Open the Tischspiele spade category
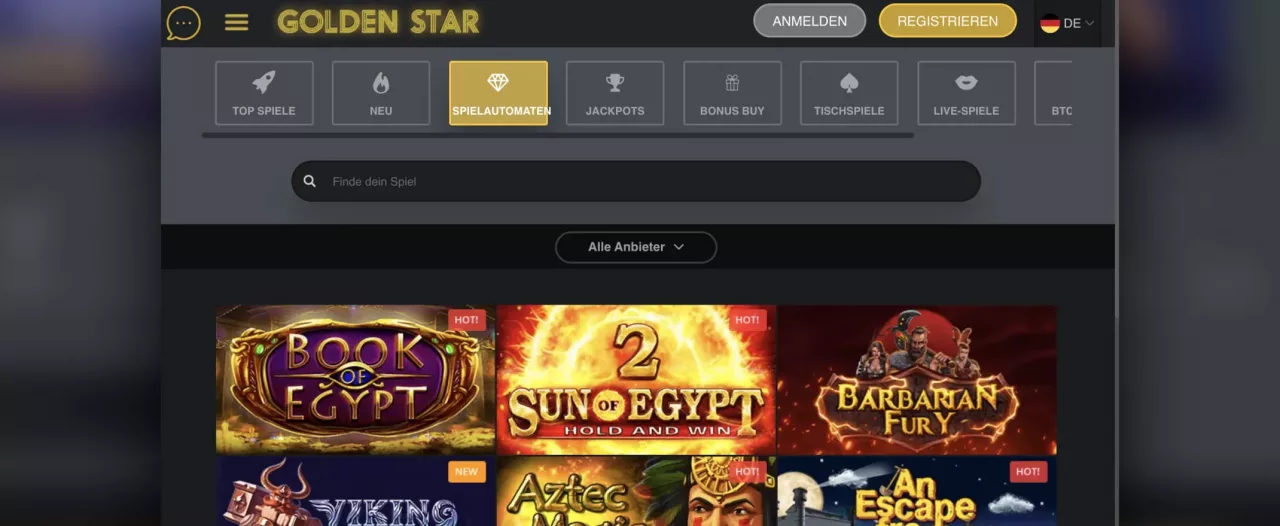Image resolution: width=1280 pixels, height=526 pixels. [849, 93]
